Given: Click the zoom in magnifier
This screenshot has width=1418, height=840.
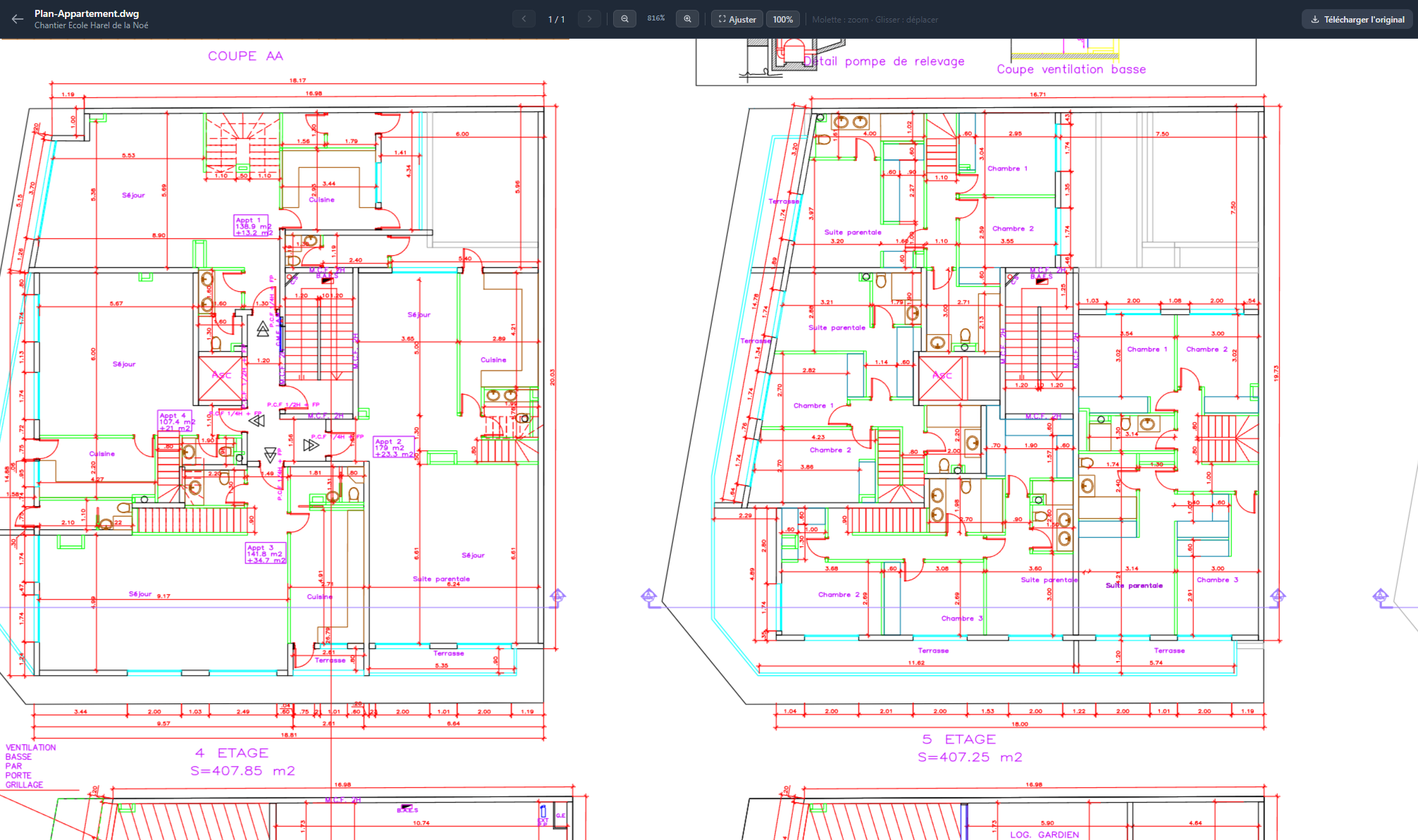Looking at the screenshot, I should tap(687, 19).
